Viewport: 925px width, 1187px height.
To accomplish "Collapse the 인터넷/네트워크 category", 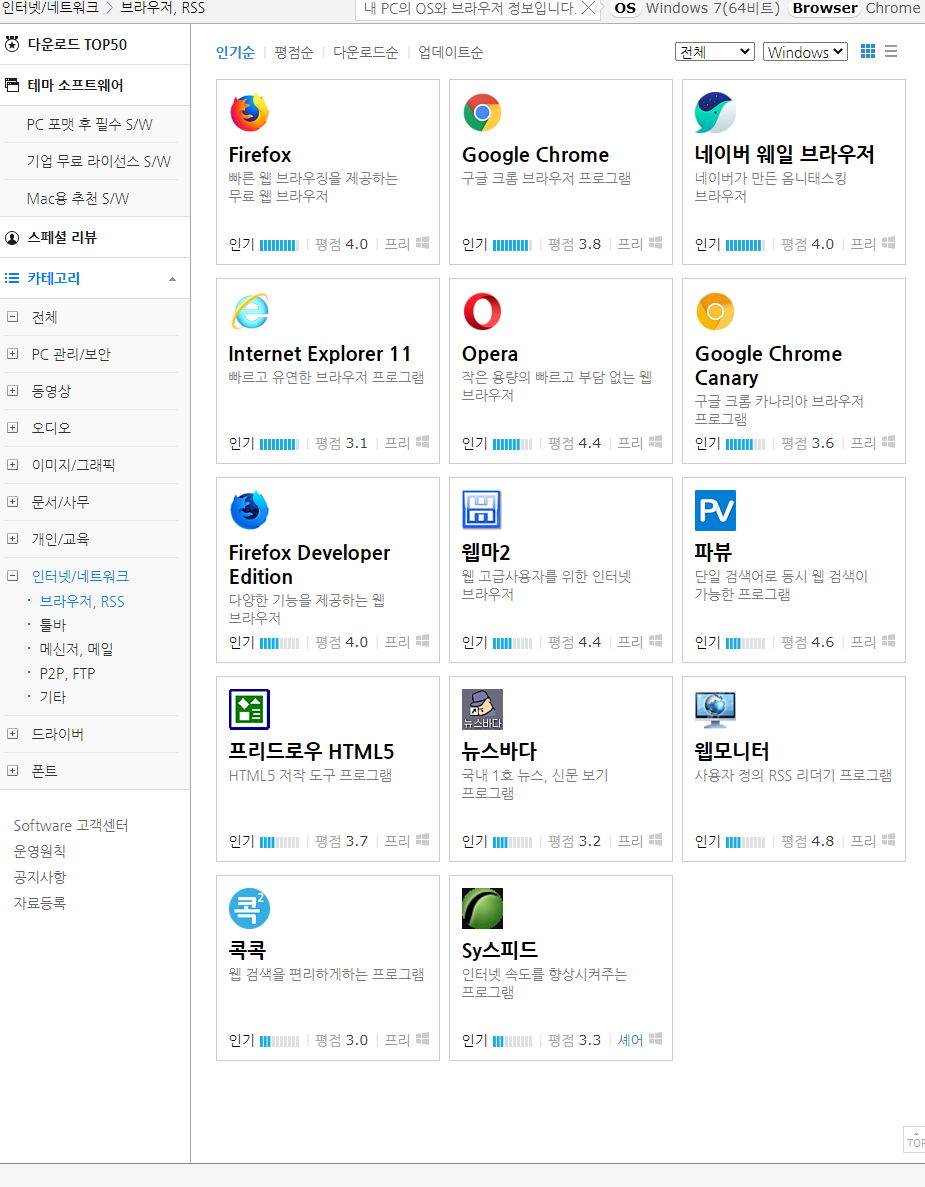I will click(x=12, y=575).
